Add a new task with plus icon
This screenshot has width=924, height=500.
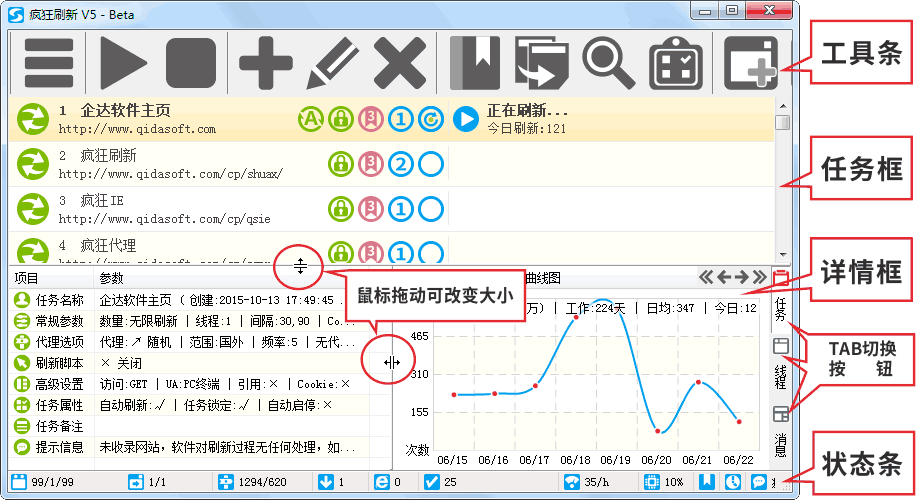tap(266, 62)
